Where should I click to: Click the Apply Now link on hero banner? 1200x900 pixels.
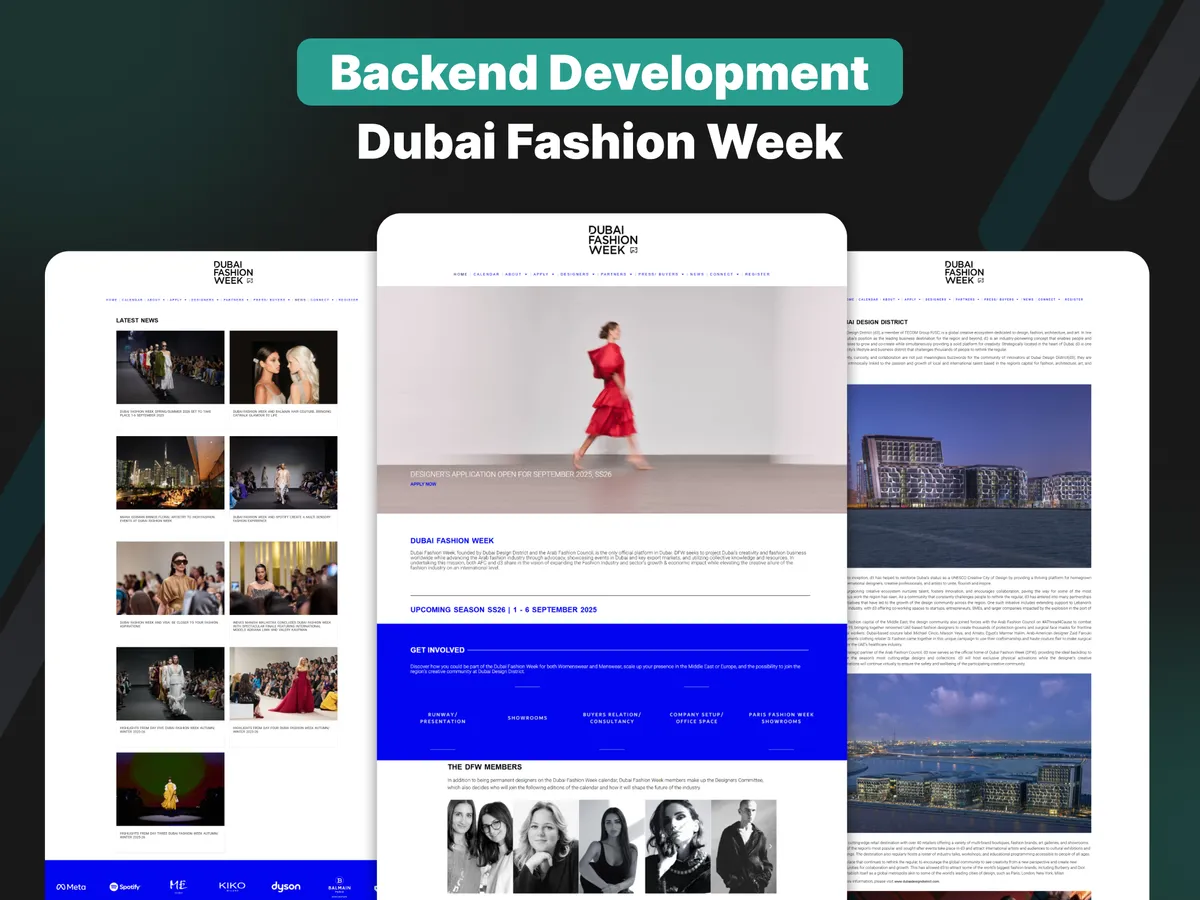pos(423,484)
